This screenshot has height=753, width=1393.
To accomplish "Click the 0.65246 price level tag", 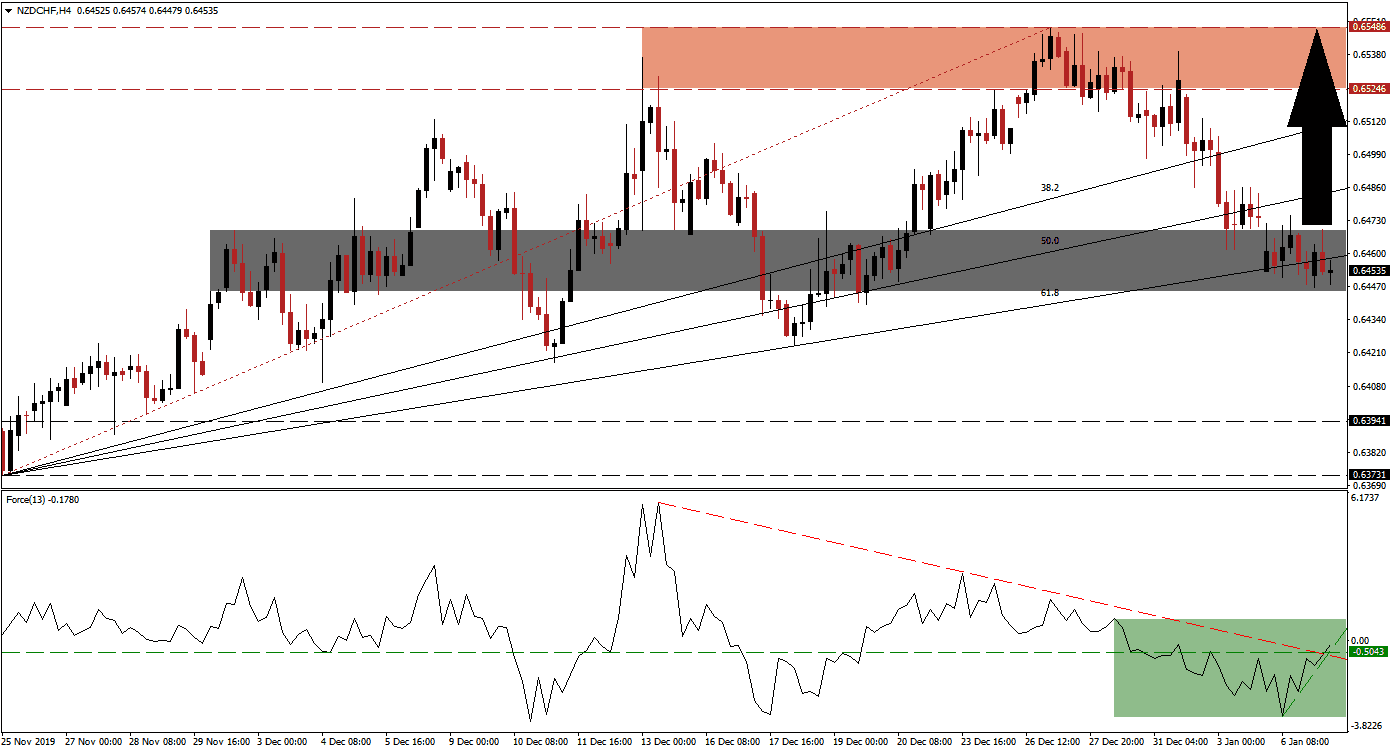I will tap(1367, 88).
